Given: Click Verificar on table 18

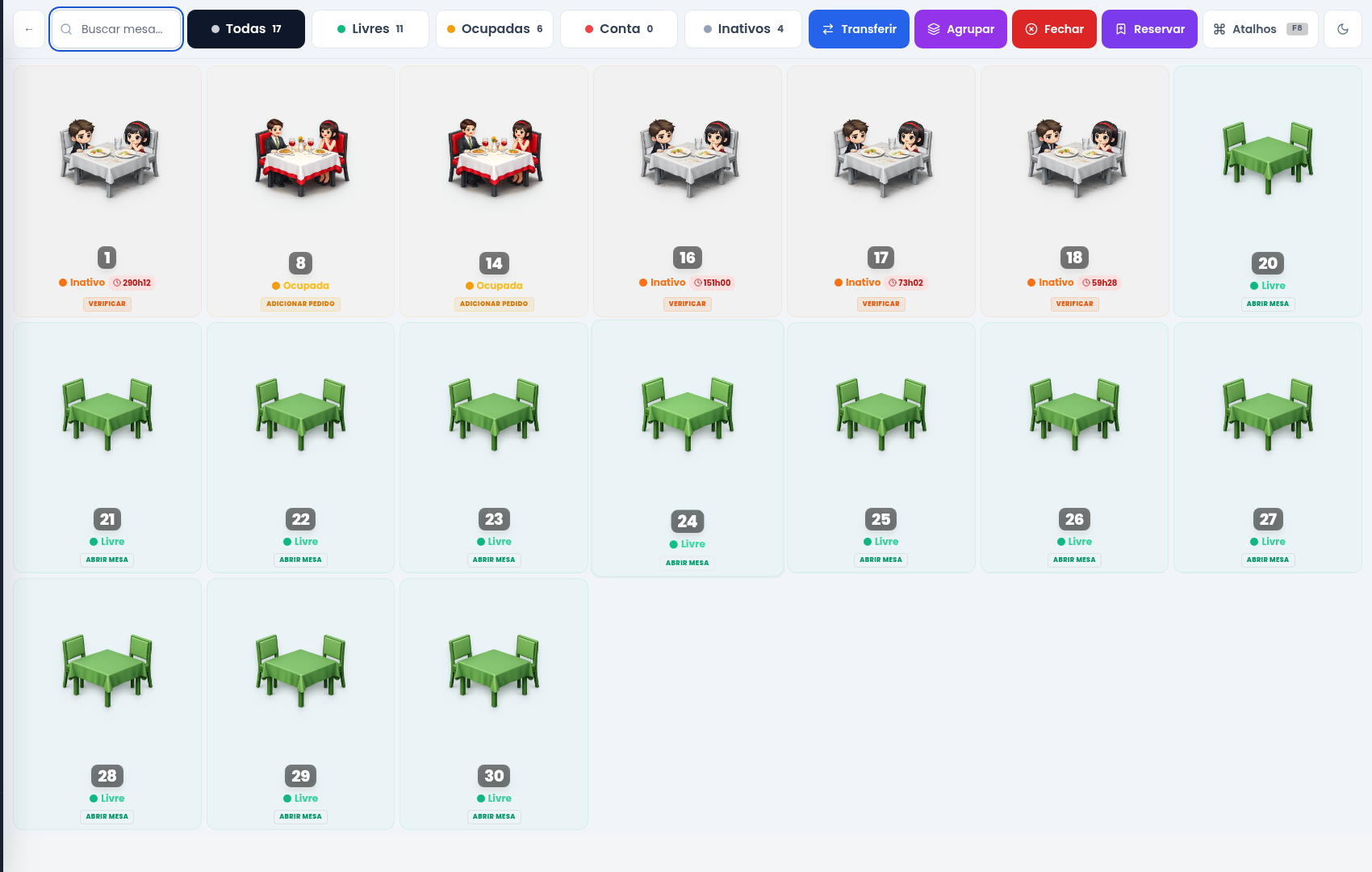Looking at the screenshot, I should coord(1075,304).
